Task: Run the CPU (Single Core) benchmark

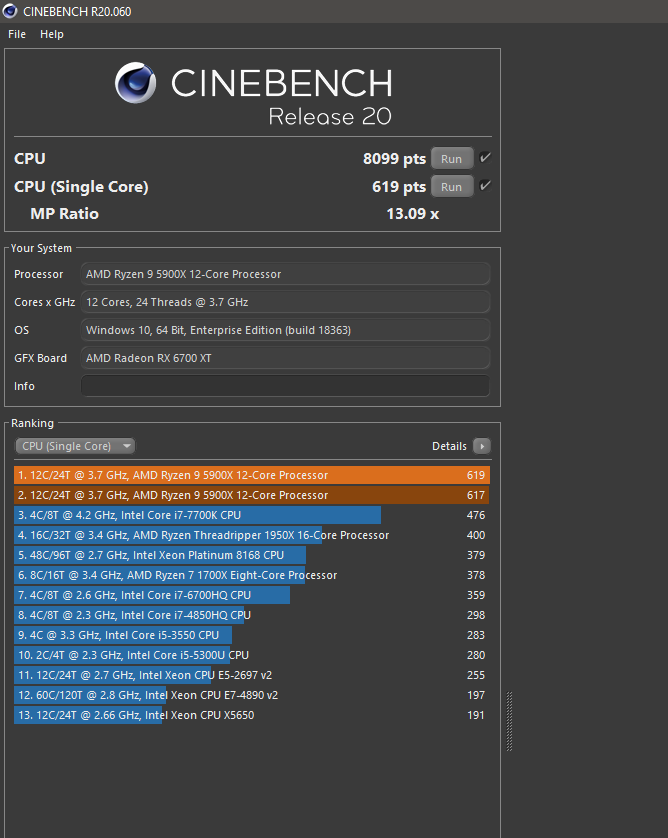Action: [x=452, y=187]
